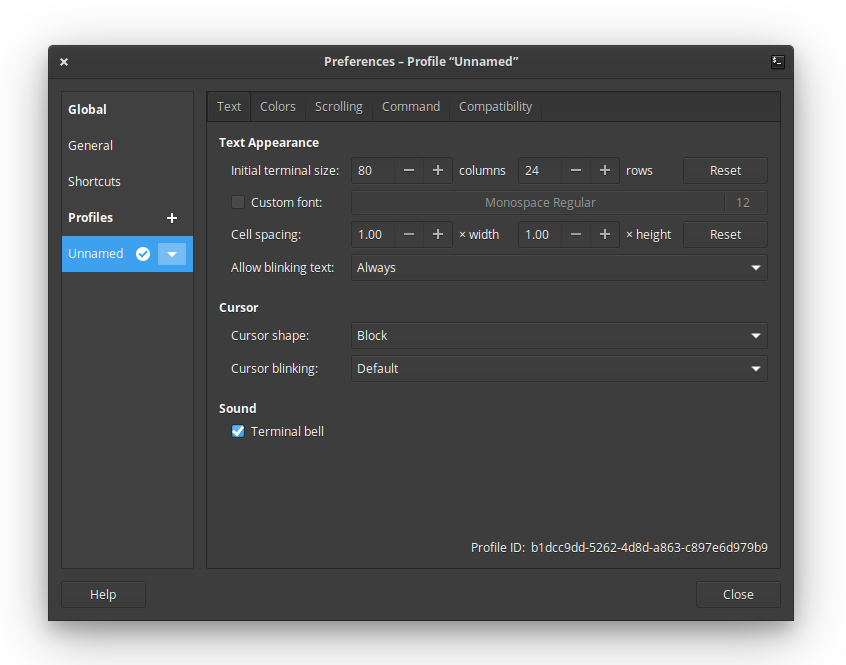The width and height of the screenshot is (846, 665).
Task: Open the Cursor shape dropdown
Action: click(558, 336)
